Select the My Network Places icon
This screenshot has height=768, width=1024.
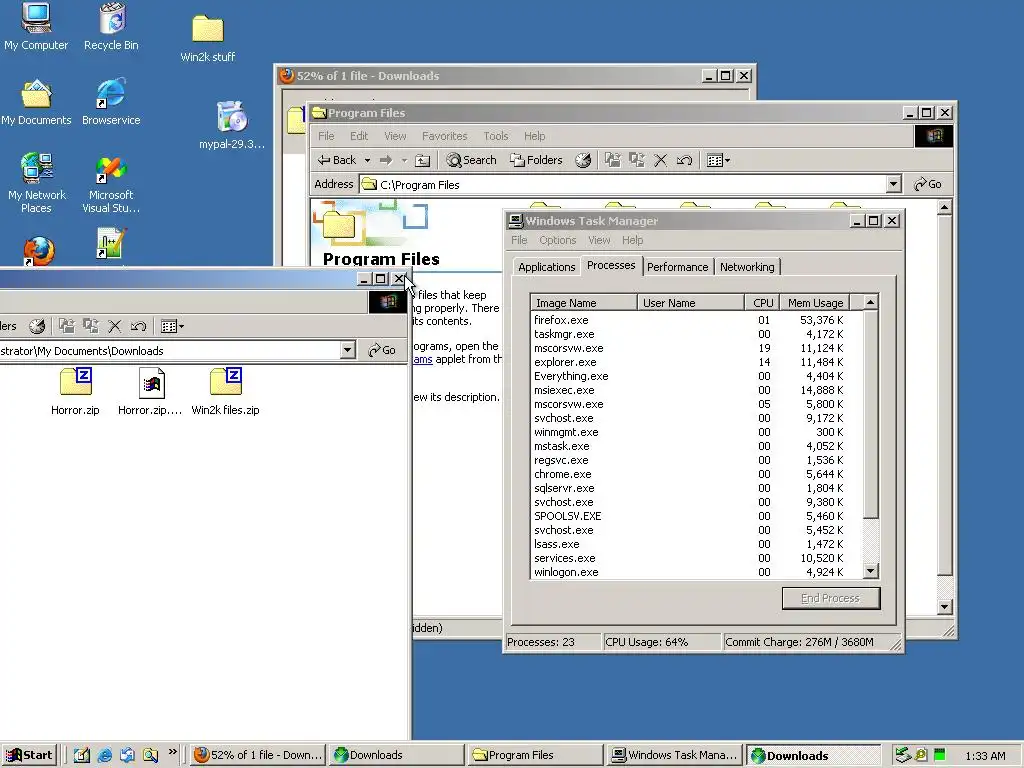37,183
